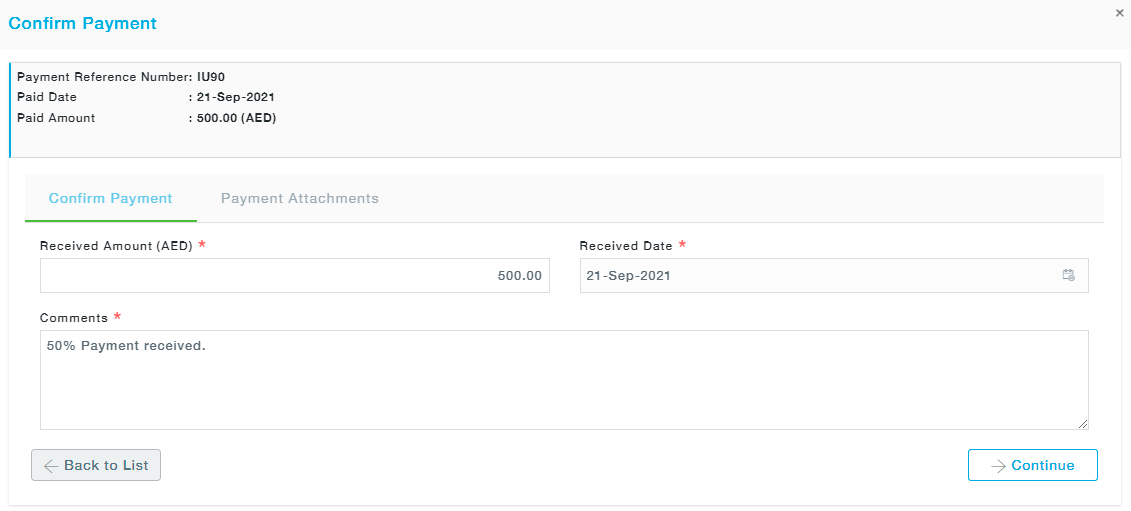Screen dimensions: 1131x511
Task: Go Back to List
Action: point(96,465)
